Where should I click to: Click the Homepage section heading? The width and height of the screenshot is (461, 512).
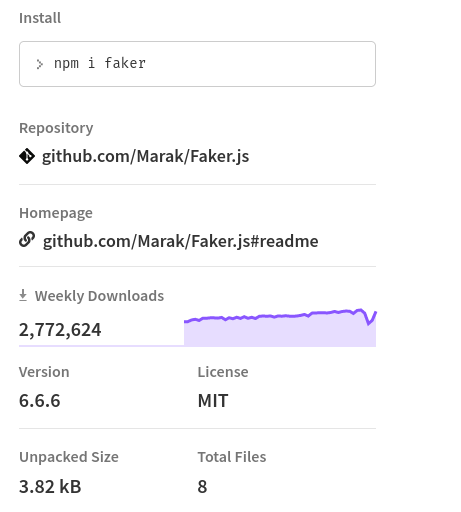[x=56, y=213]
